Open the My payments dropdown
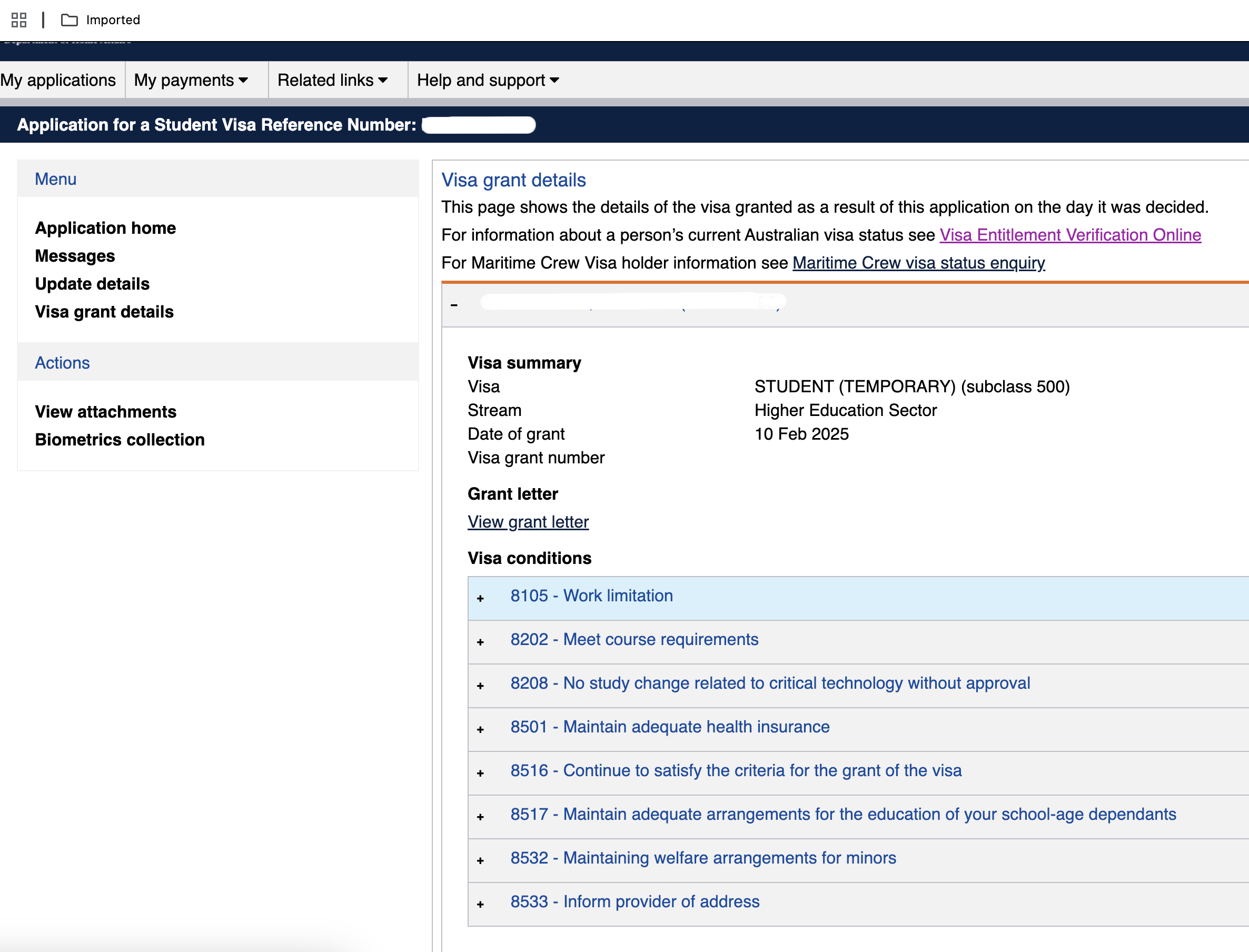Screen dimensions: 1249x952 click(191, 80)
